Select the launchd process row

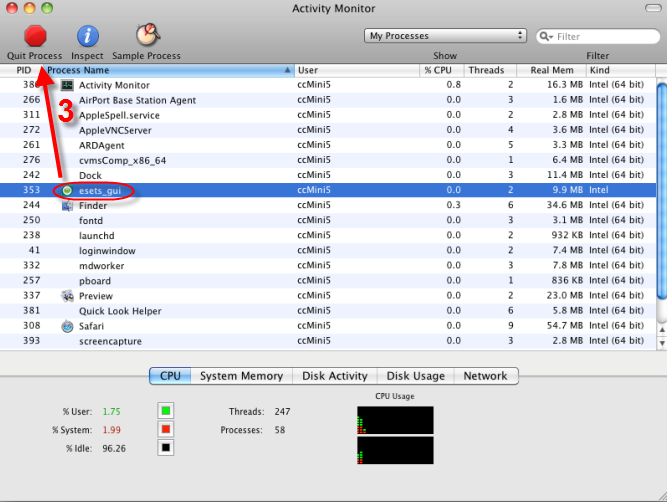coord(328,235)
